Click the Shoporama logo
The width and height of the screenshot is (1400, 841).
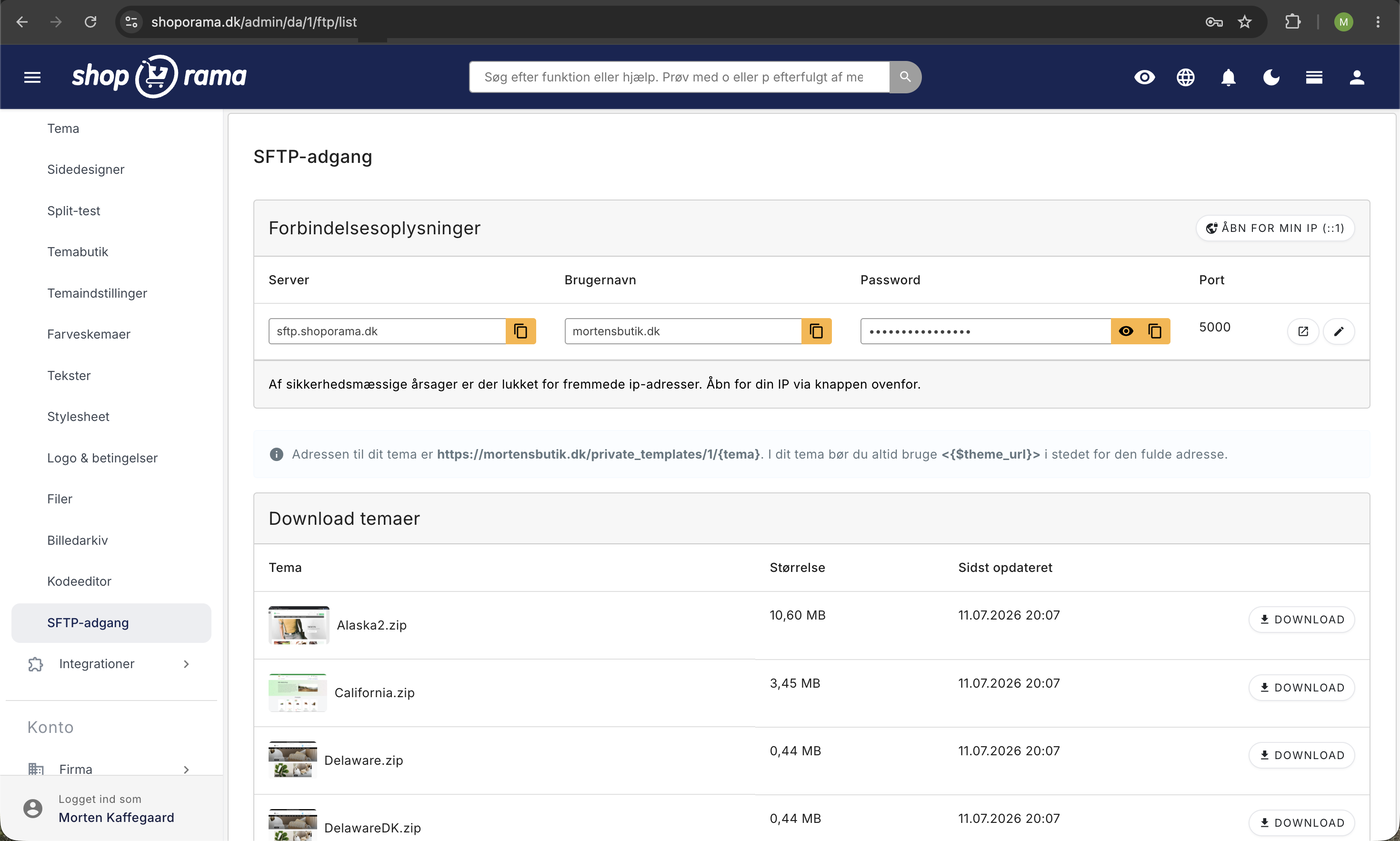click(159, 76)
